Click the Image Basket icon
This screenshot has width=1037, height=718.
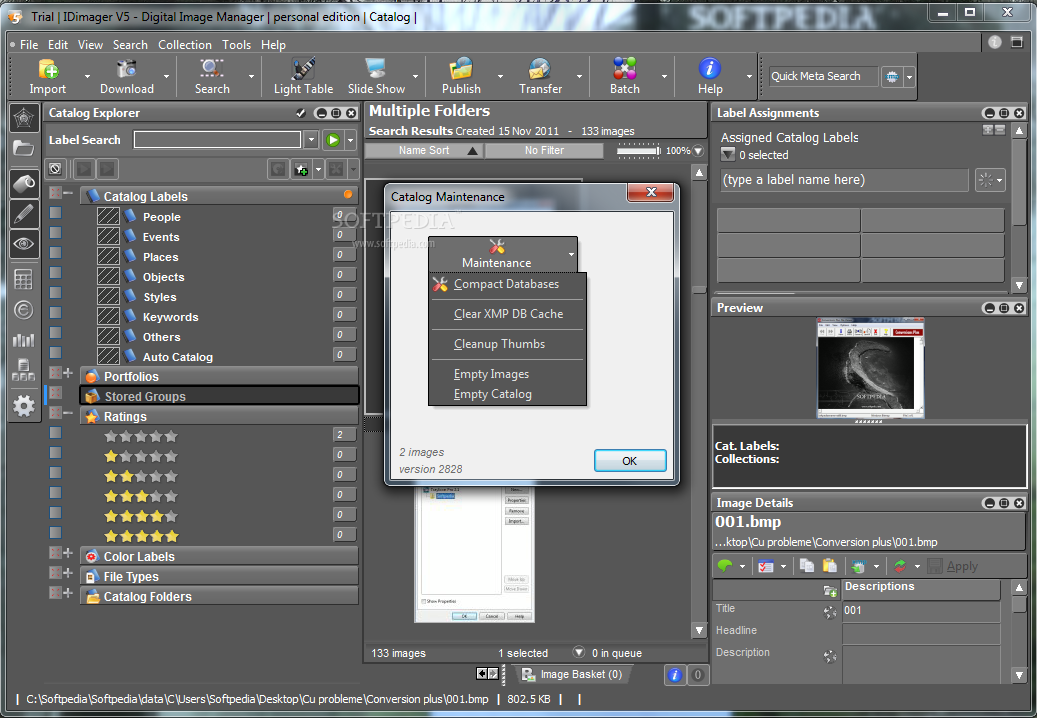click(x=528, y=674)
